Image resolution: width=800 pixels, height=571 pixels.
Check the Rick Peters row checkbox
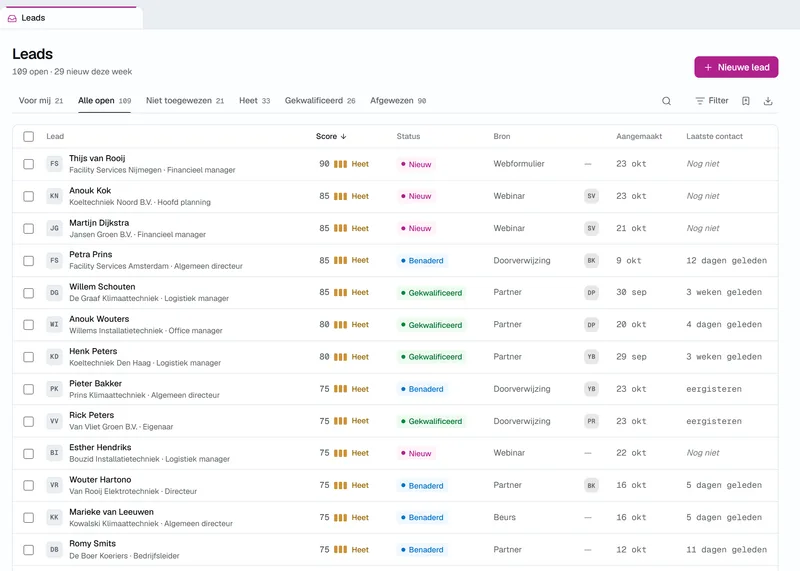click(29, 421)
